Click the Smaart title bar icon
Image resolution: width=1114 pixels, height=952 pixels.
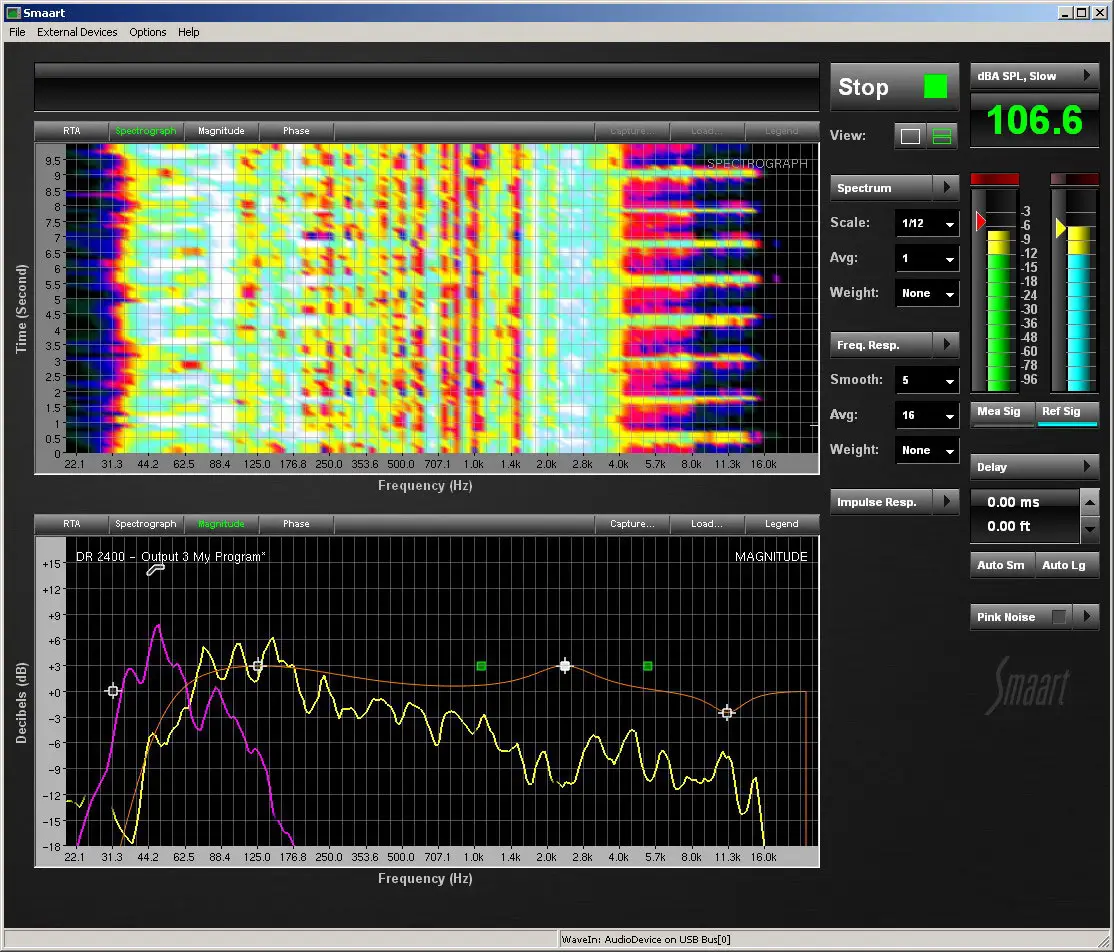click(x=13, y=13)
